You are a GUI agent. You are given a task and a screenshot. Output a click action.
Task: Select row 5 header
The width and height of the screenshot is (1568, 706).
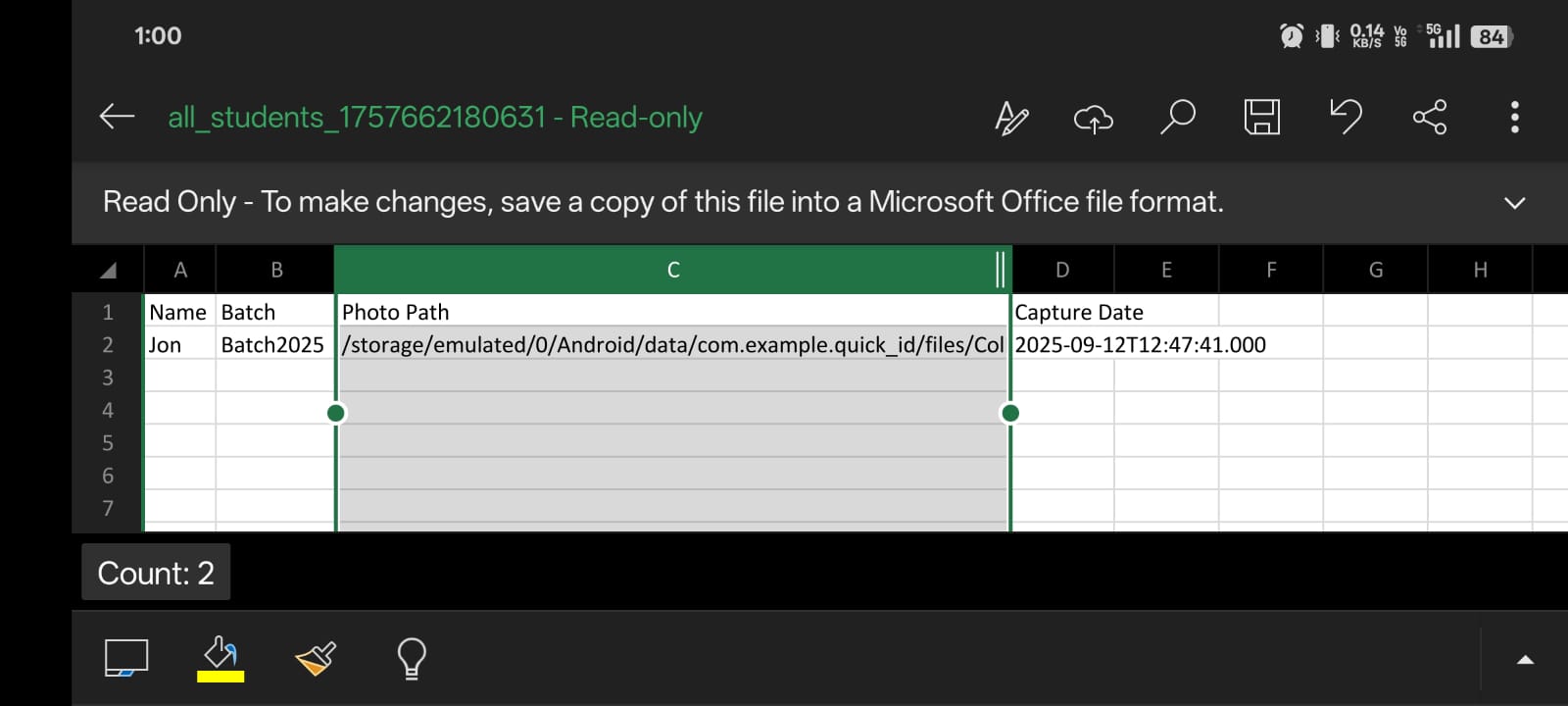pos(108,443)
